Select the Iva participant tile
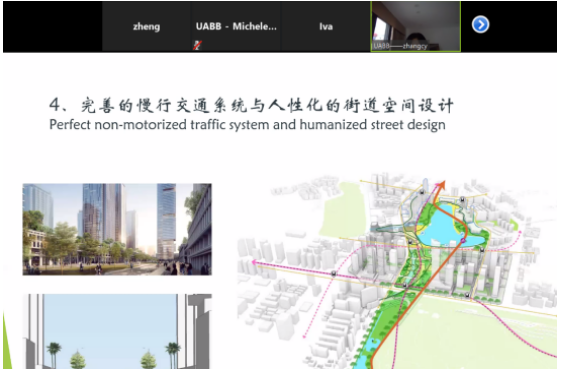 click(326, 26)
